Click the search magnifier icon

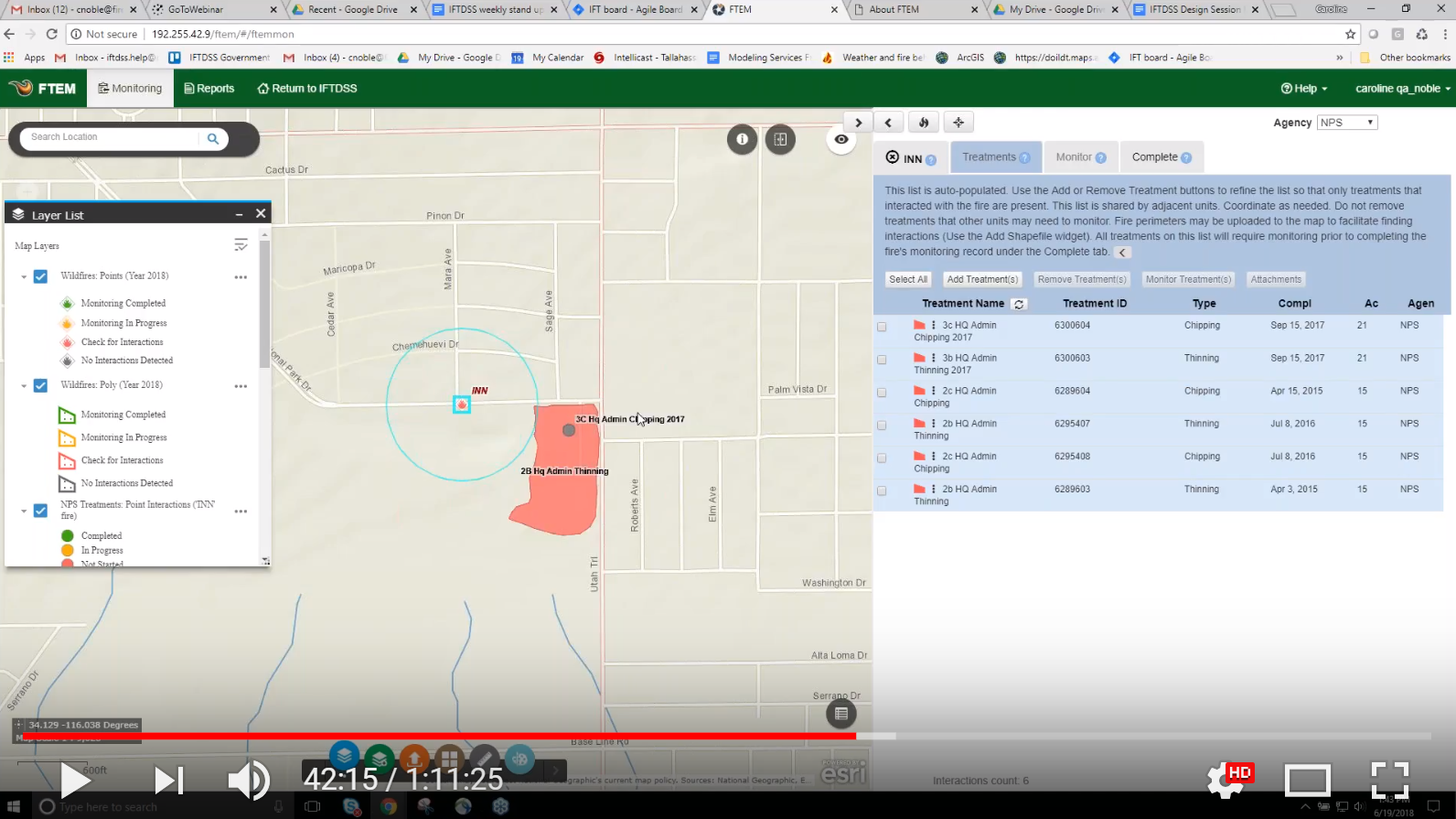(213, 139)
